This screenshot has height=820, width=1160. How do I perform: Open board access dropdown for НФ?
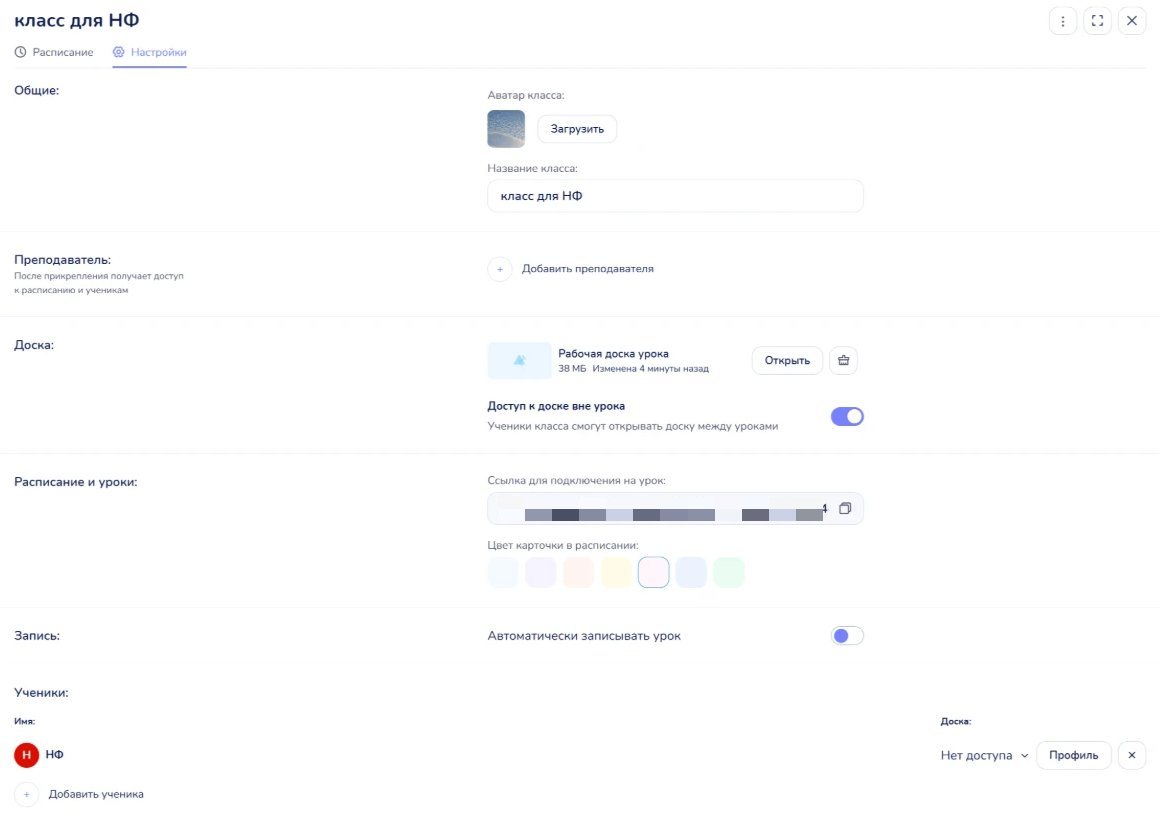984,756
